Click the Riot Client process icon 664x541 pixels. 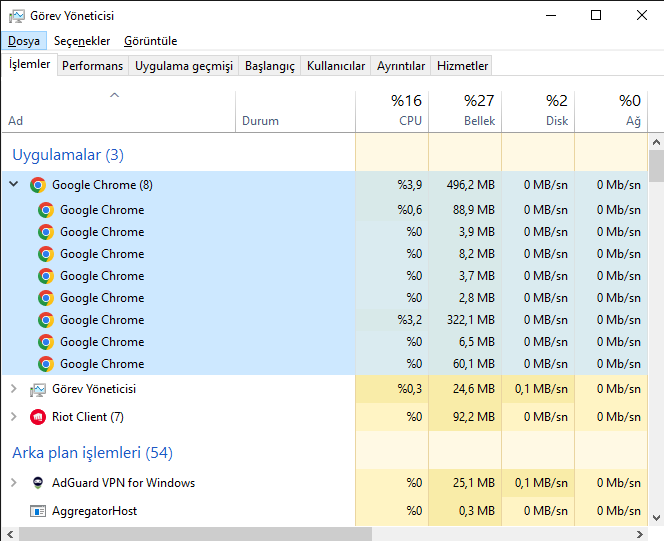(x=38, y=417)
